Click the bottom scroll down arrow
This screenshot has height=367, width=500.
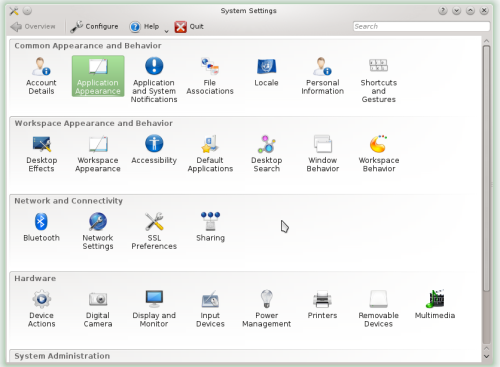point(486,356)
